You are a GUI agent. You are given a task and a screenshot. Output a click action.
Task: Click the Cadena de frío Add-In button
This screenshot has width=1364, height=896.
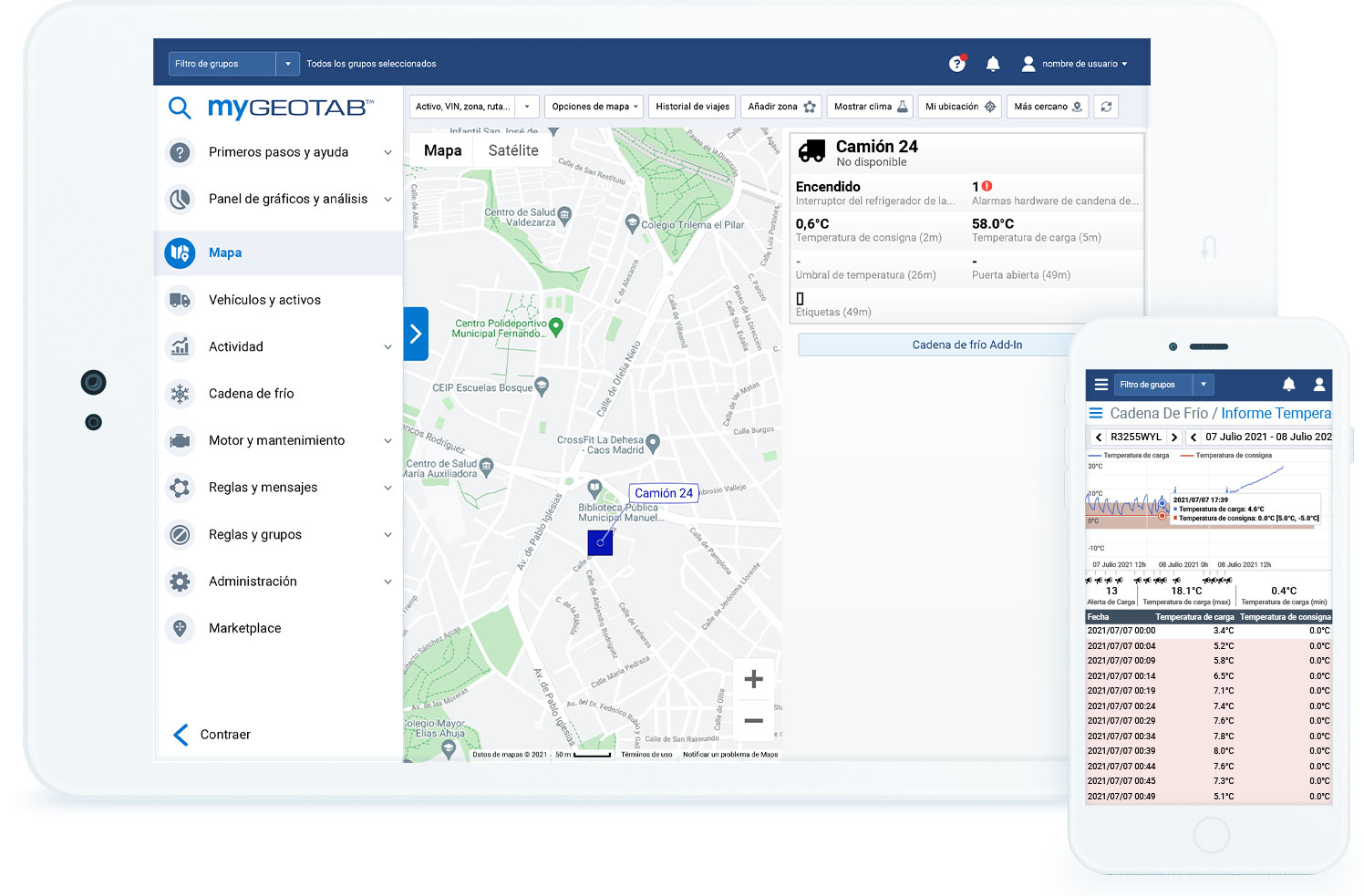(x=966, y=345)
